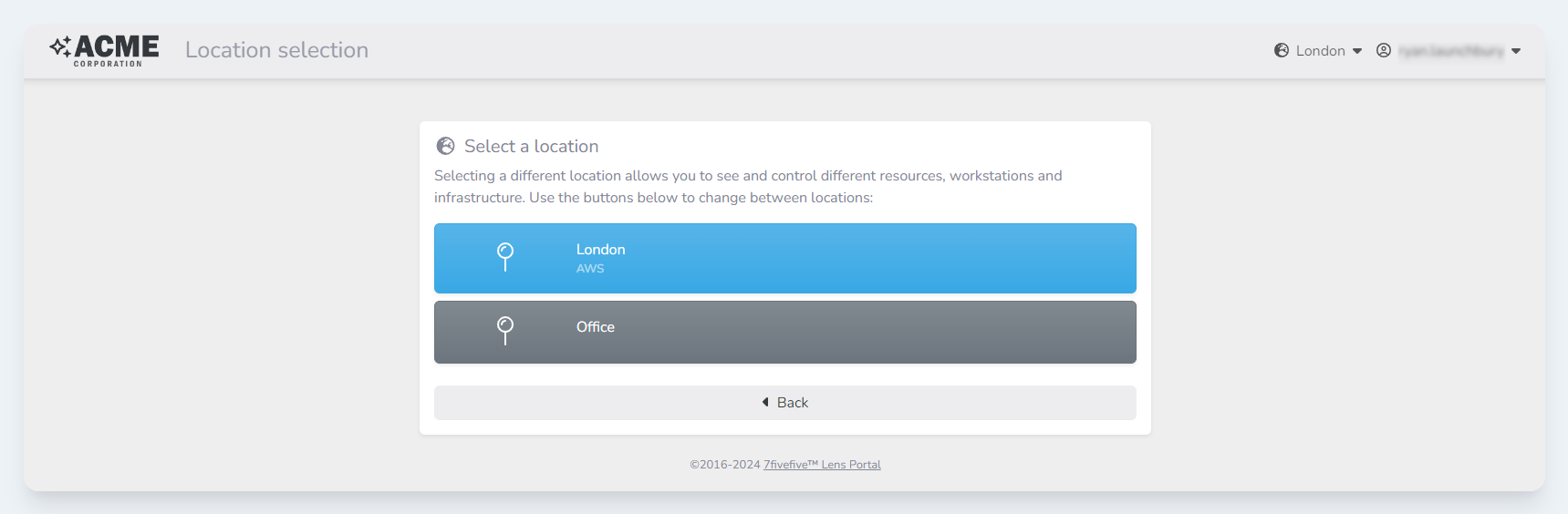Viewport: 1568px width, 514px height.
Task: Click the left arrow icon beside Back
Action: [765, 402]
